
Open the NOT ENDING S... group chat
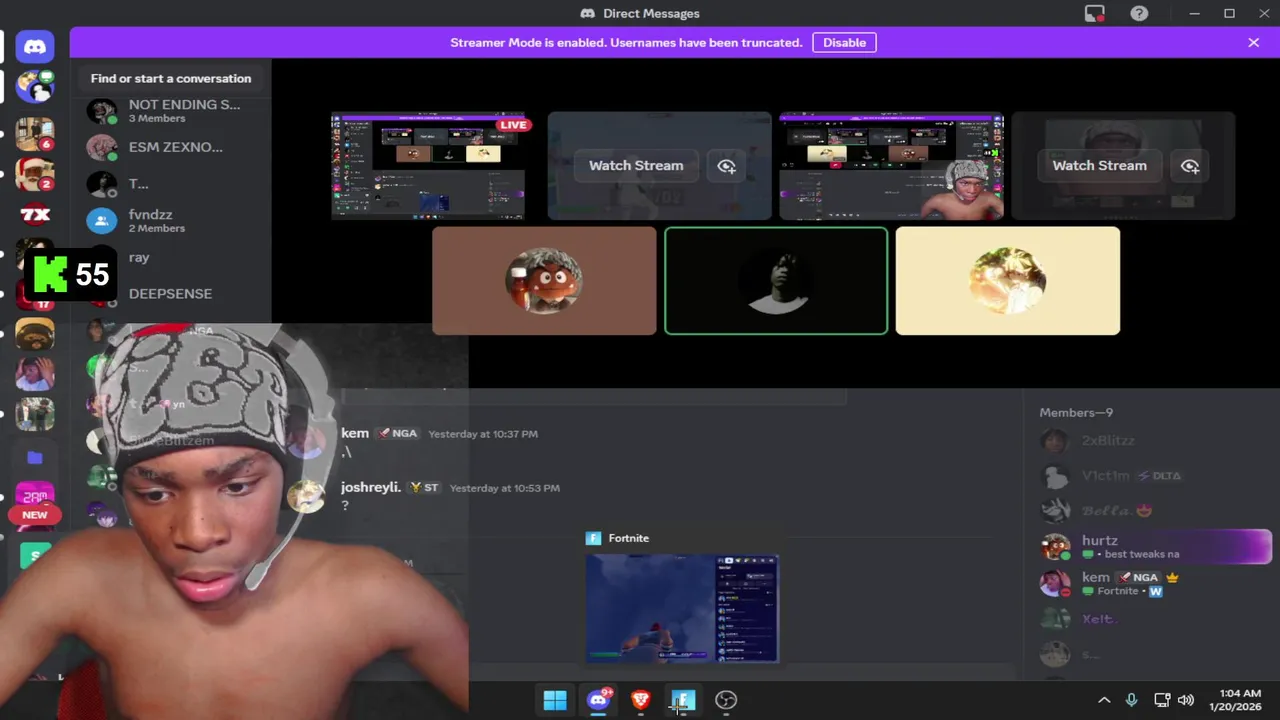172,110
